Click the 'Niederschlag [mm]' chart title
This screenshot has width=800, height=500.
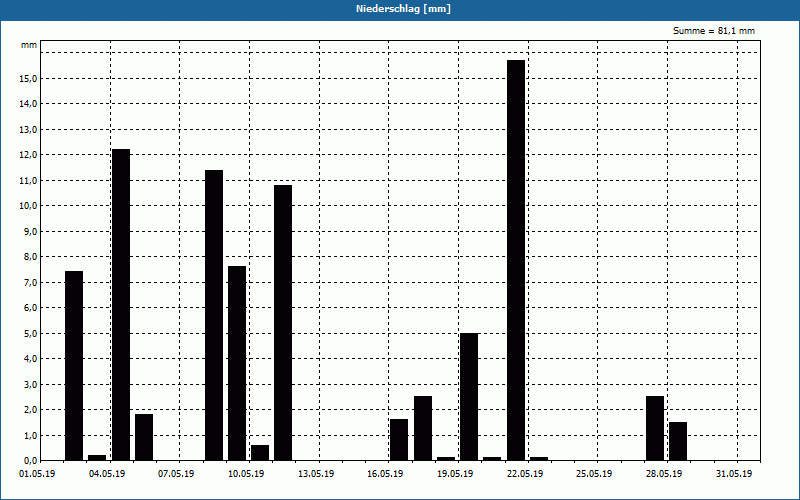[403, 9]
